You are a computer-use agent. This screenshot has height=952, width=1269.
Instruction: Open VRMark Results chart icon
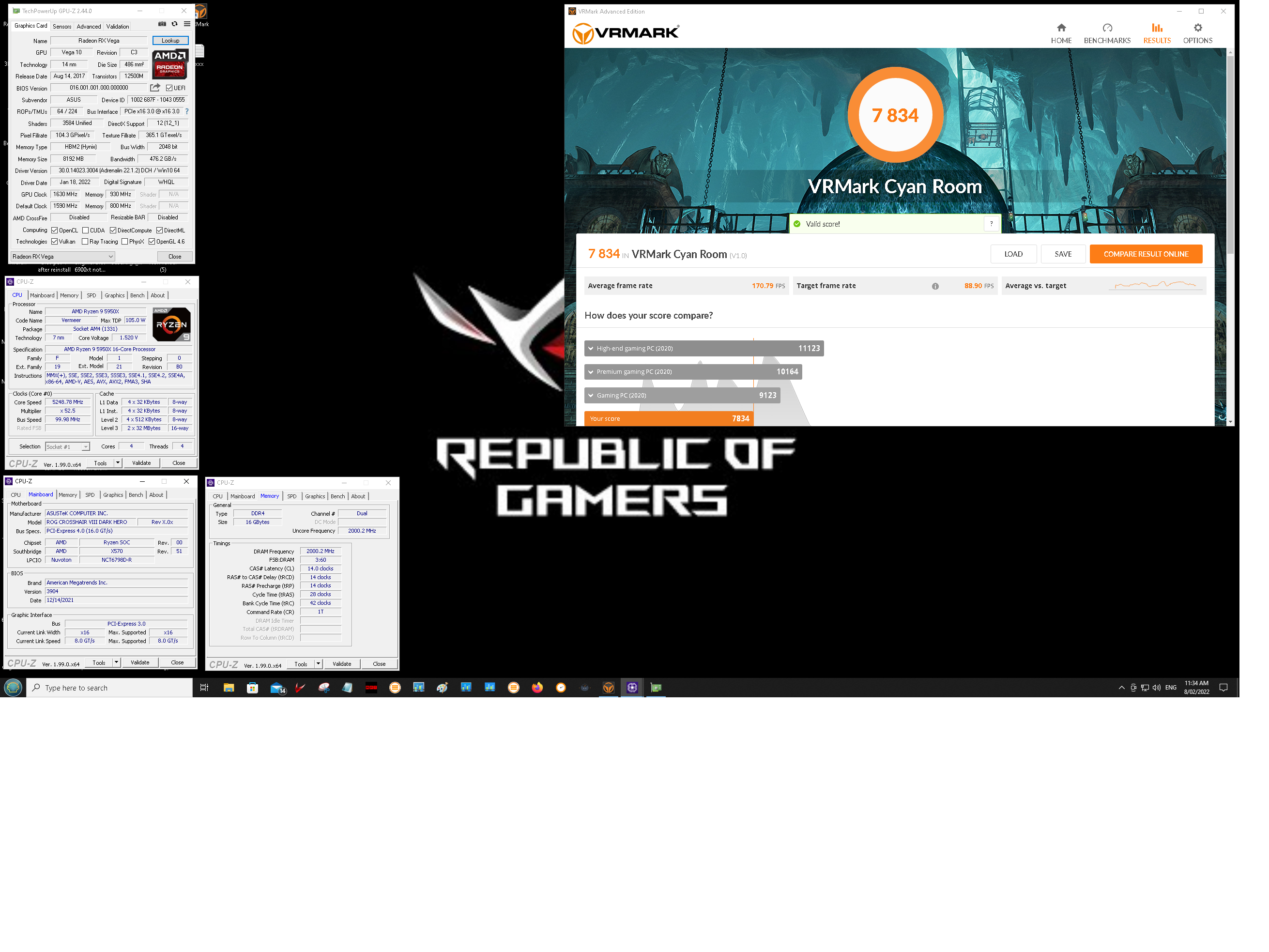(x=1157, y=28)
